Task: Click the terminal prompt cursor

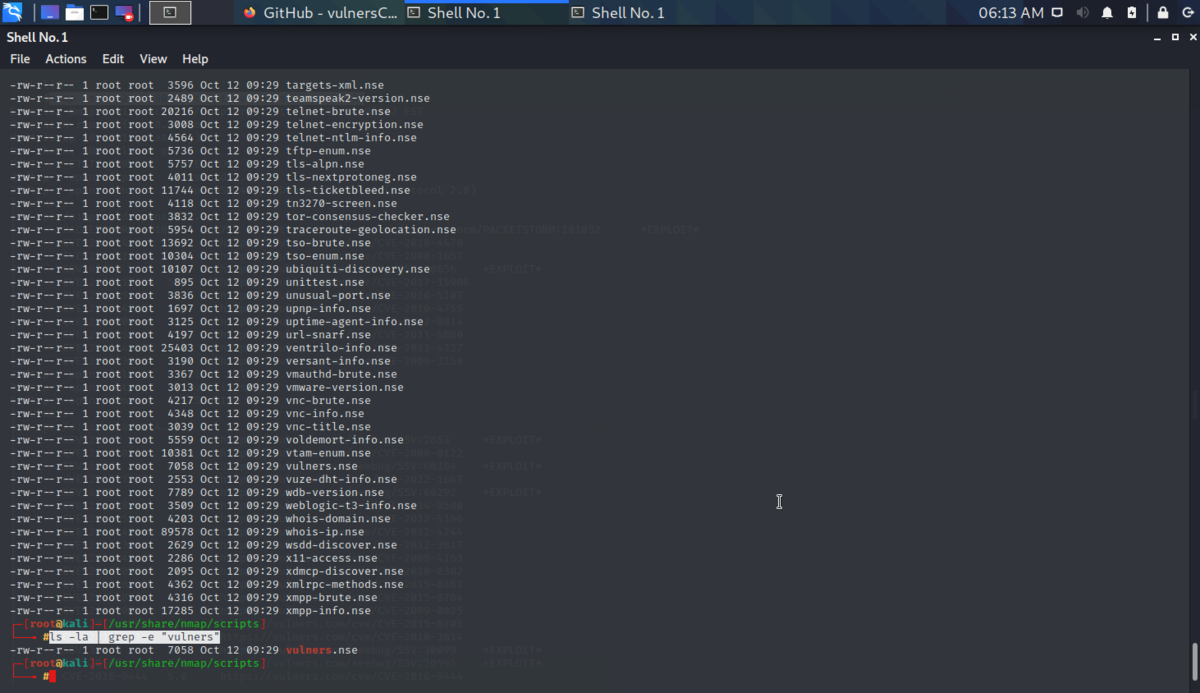Action: click(x=52, y=677)
